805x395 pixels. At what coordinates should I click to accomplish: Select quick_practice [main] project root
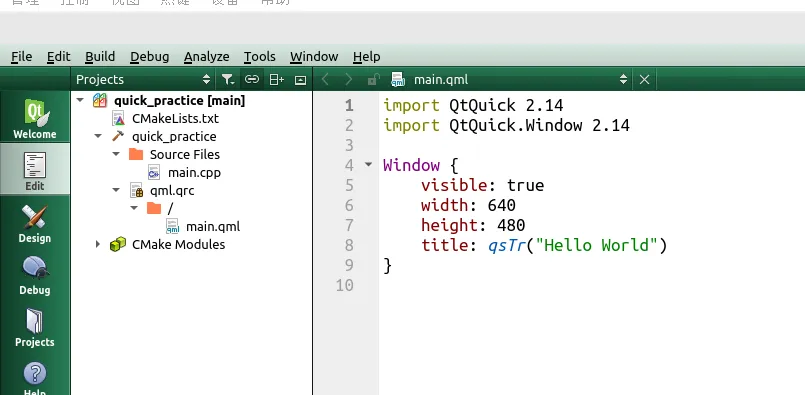coord(179,101)
